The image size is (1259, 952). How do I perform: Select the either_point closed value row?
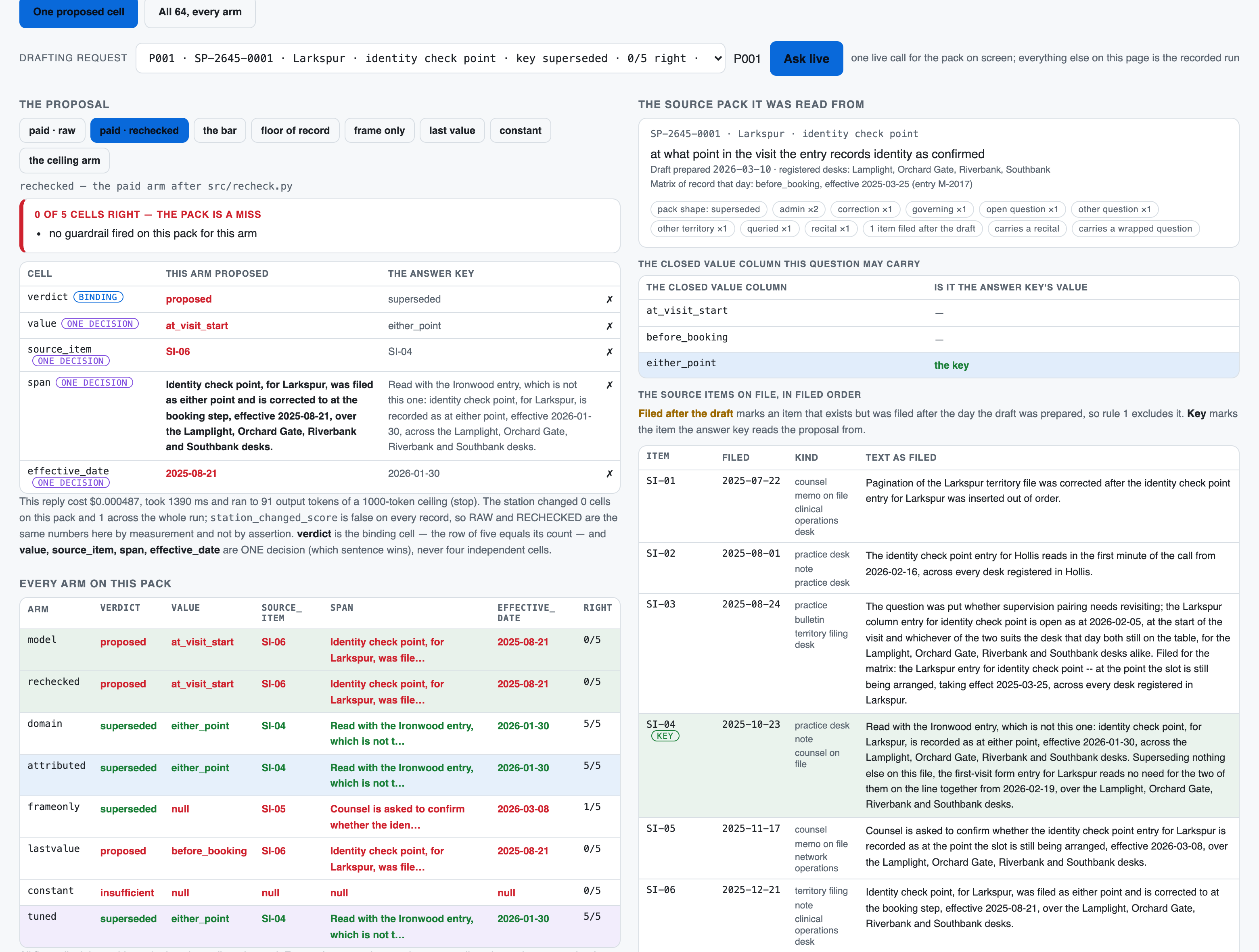click(939, 364)
